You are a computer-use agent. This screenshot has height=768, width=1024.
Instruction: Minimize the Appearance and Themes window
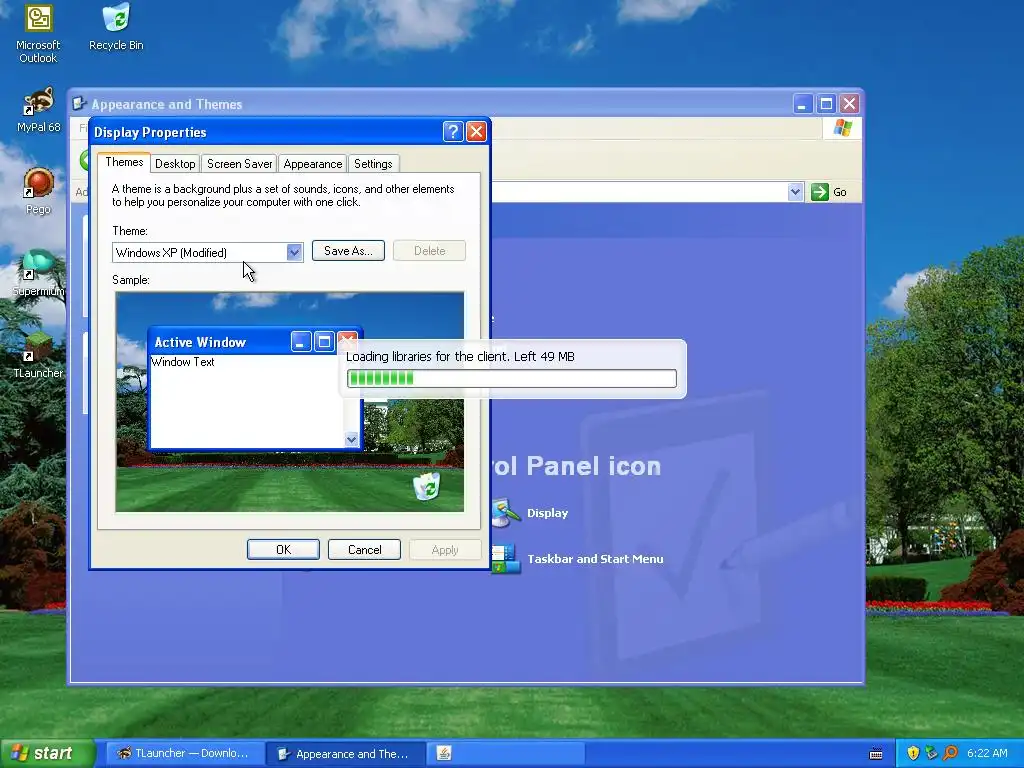(x=803, y=104)
